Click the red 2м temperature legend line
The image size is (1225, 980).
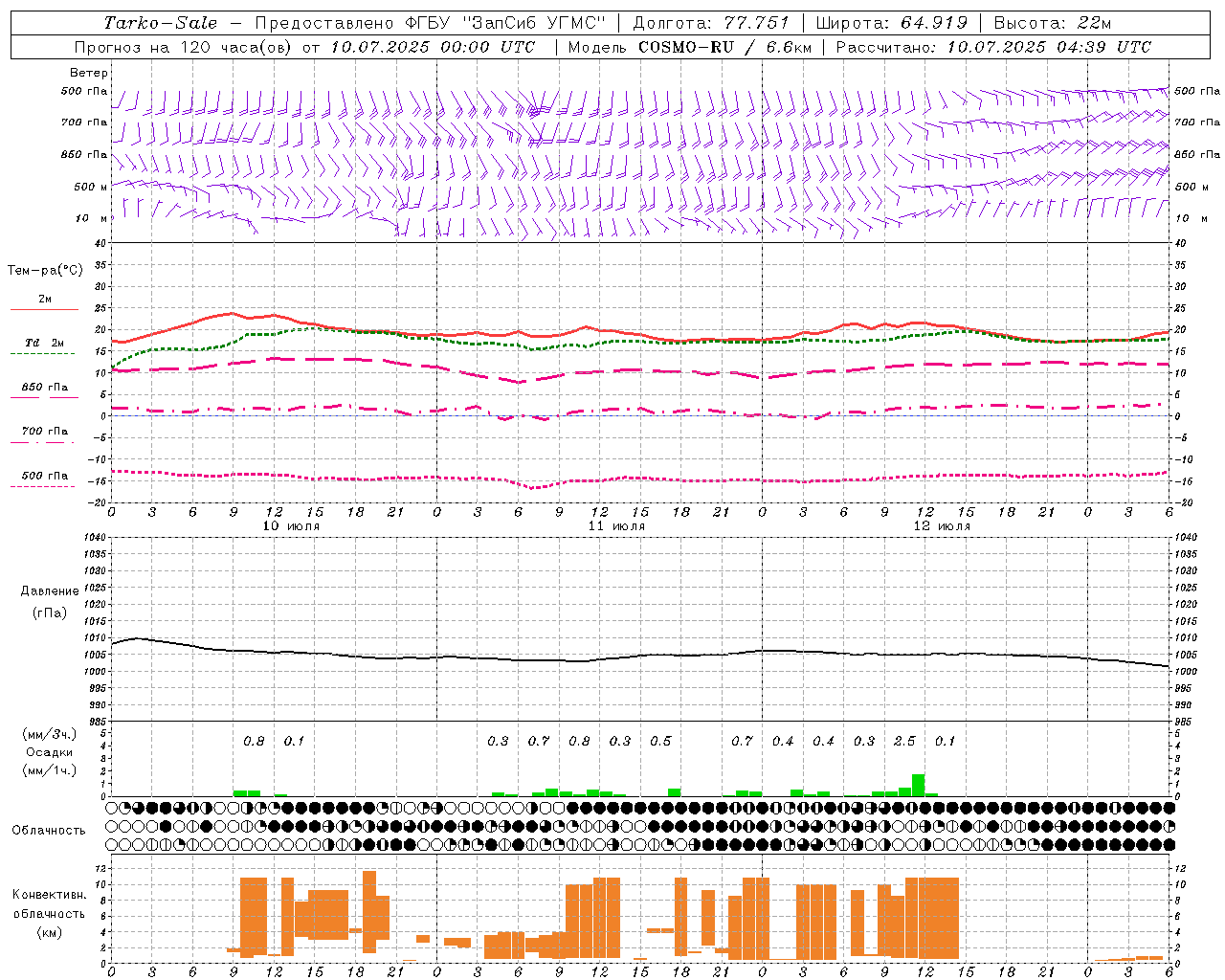point(44,310)
